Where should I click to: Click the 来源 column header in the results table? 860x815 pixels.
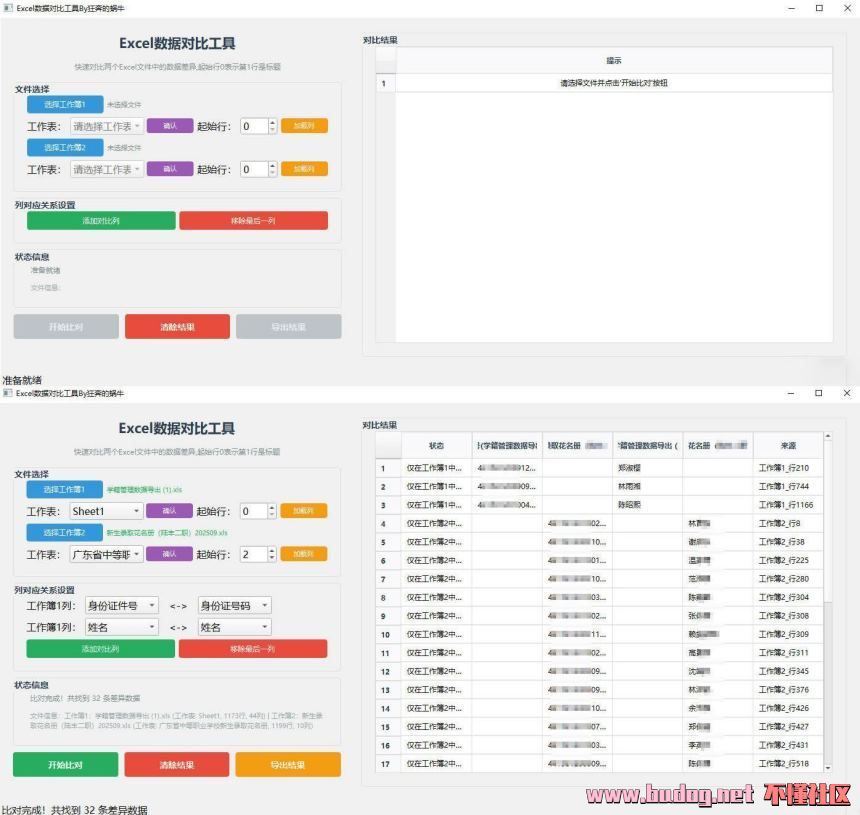tap(788, 445)
